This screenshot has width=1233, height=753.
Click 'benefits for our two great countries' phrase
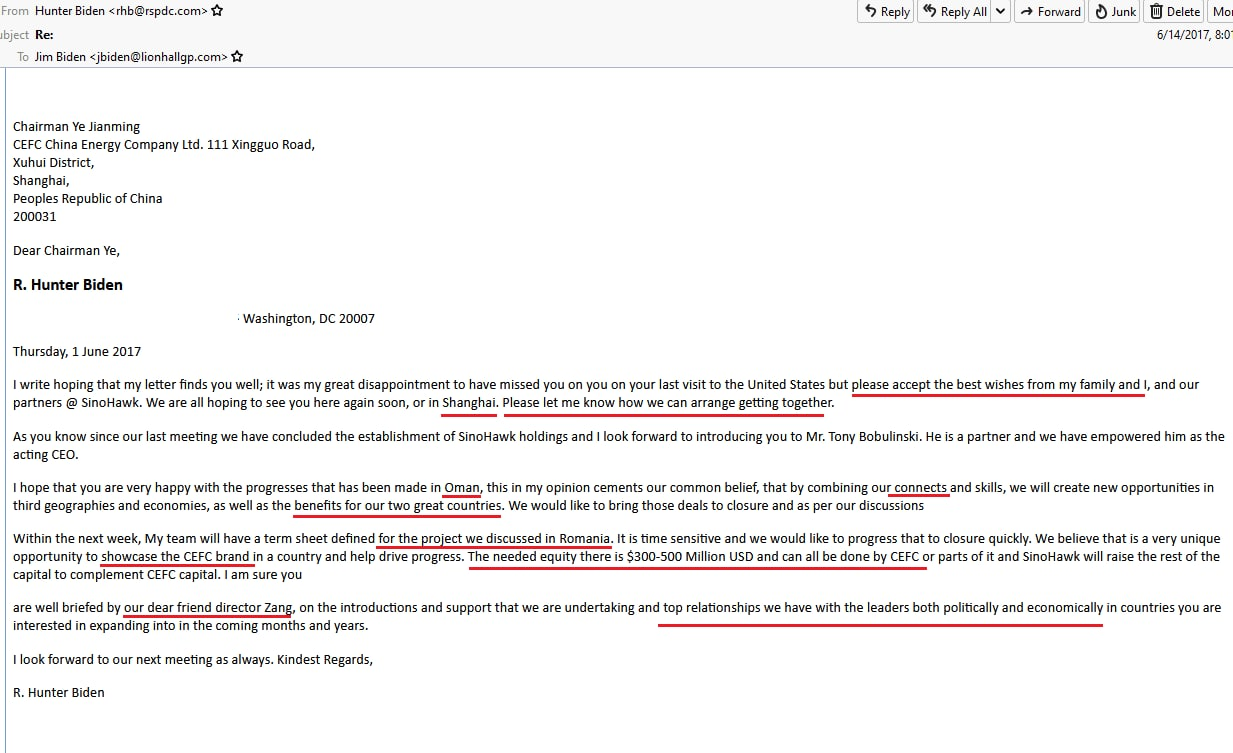(x=397, y=506)
